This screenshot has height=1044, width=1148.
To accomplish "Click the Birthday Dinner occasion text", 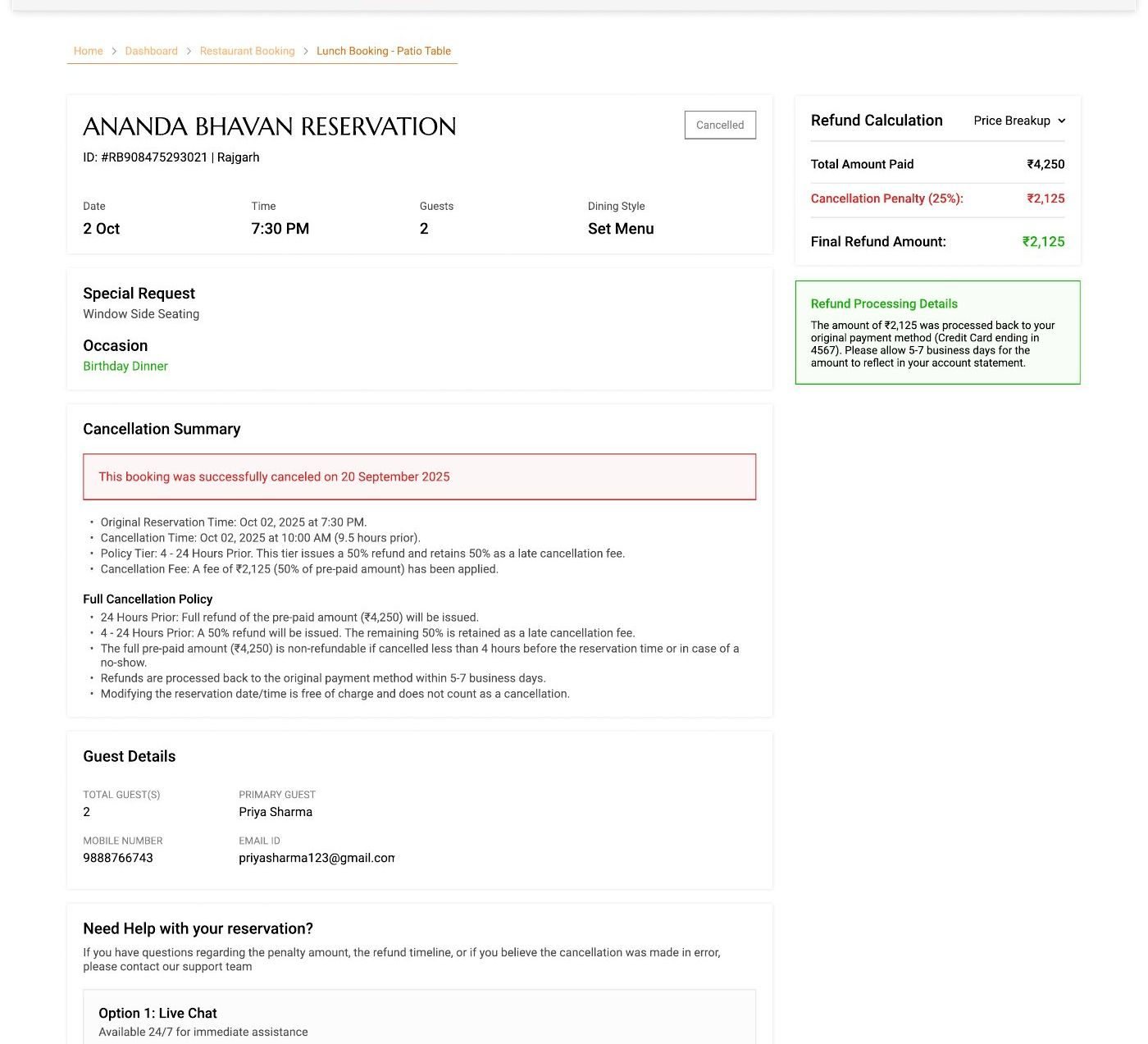I will click(125, 367).
